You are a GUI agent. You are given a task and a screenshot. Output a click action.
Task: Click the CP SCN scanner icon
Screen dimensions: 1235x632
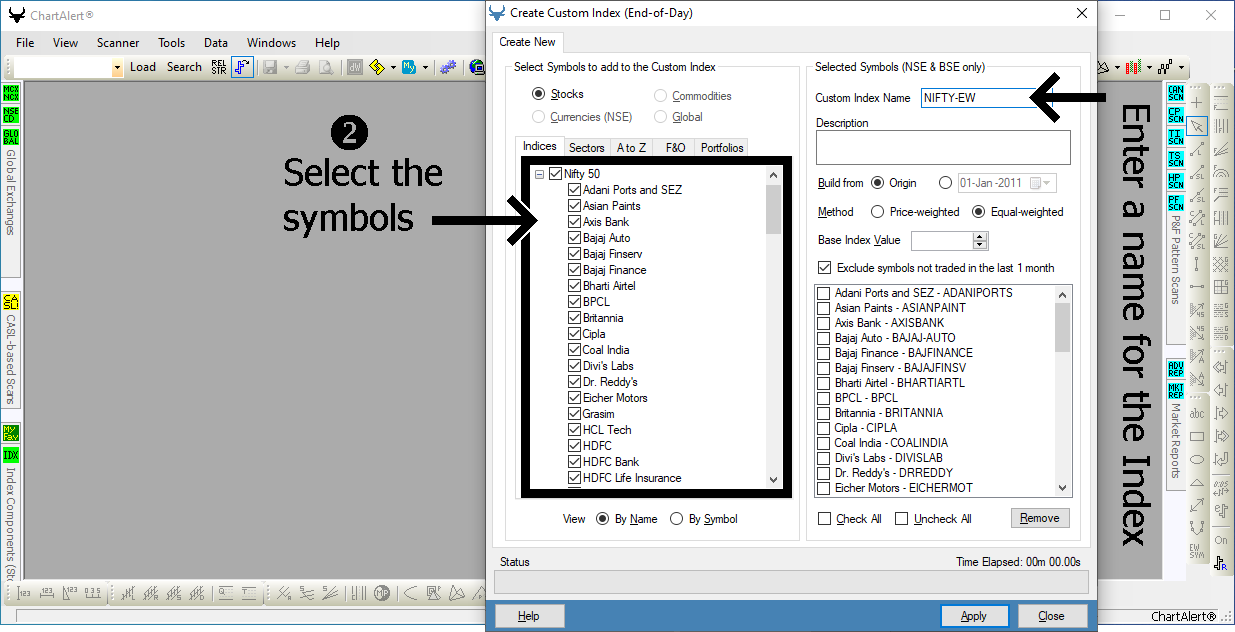1175,115
